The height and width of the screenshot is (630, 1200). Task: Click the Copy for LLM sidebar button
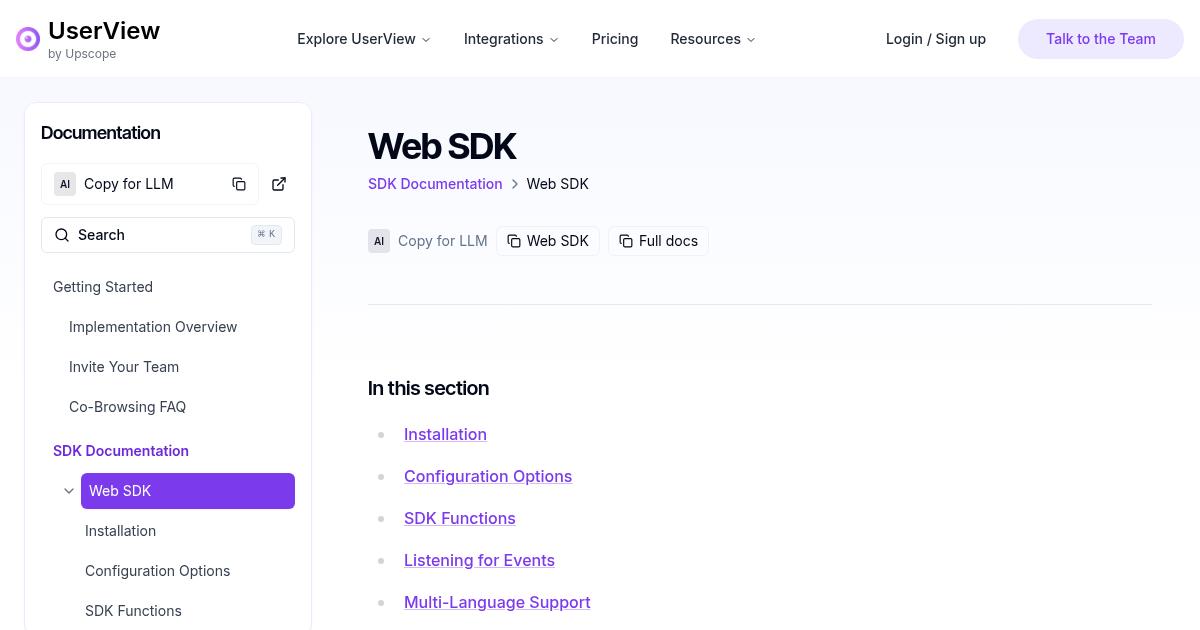pyautogui.click(x=150, y=184)
